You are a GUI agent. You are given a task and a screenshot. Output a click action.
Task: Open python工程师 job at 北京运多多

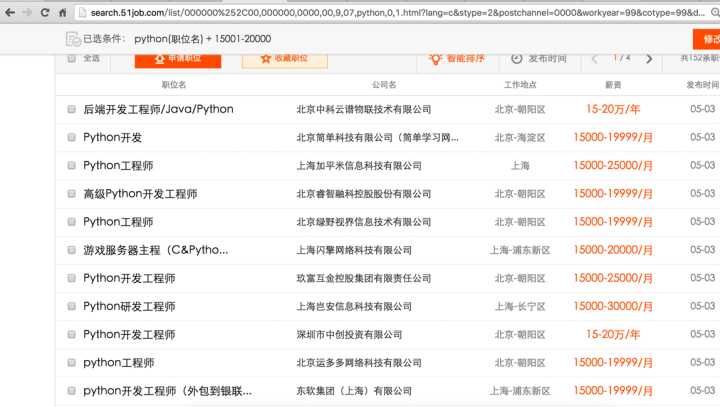point(118,363)
